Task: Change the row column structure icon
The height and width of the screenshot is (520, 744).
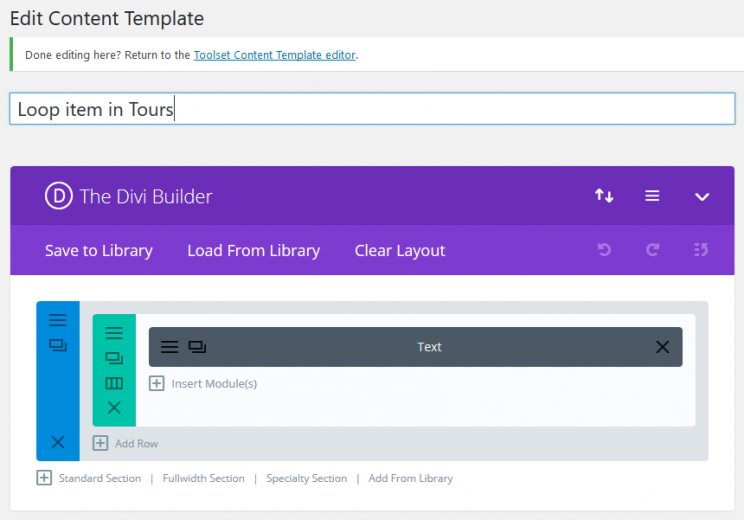Action: pyautogui.click(x=114, y=383)
